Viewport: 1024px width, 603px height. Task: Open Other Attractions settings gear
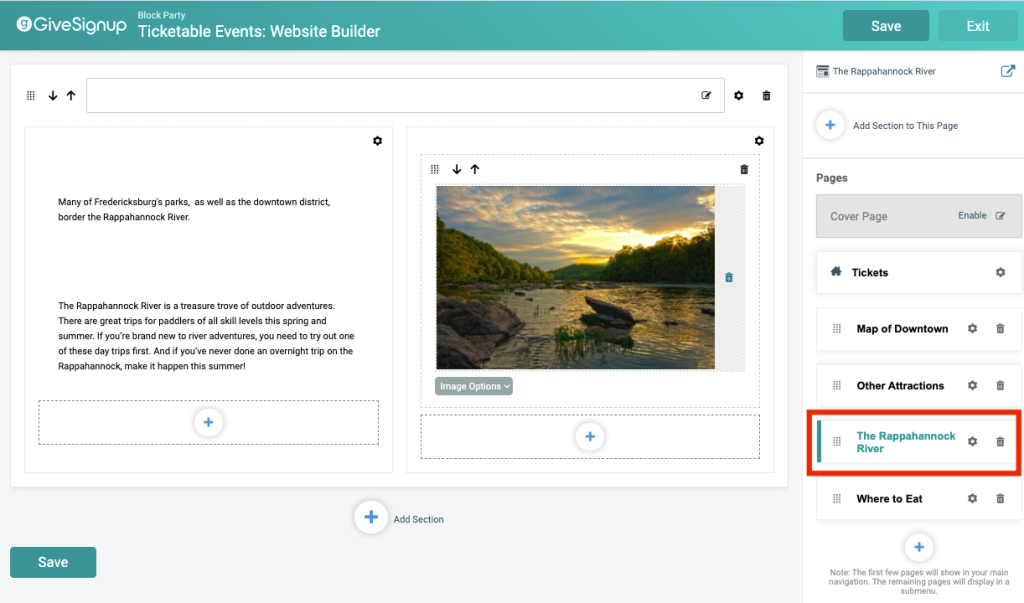click(972, 385)
